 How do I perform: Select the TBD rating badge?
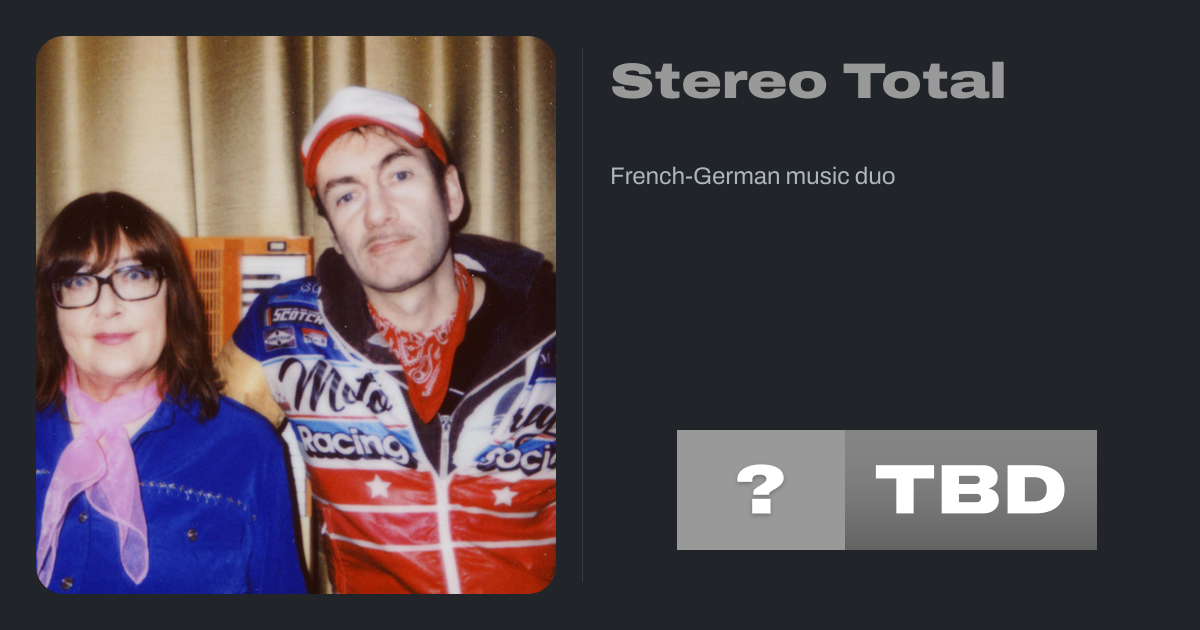coord(971,490)
